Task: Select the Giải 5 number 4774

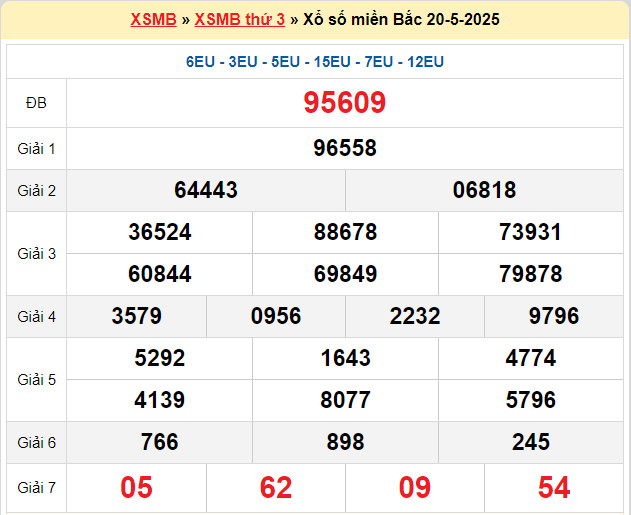Action: click(530, 358)
